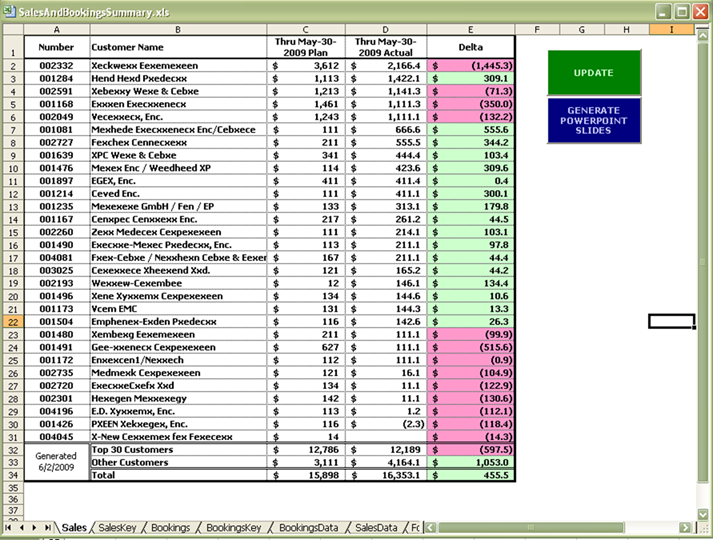Click the Excel workbook icon in title bar
The image size is (713, 540).
click(x=9, y=11)
